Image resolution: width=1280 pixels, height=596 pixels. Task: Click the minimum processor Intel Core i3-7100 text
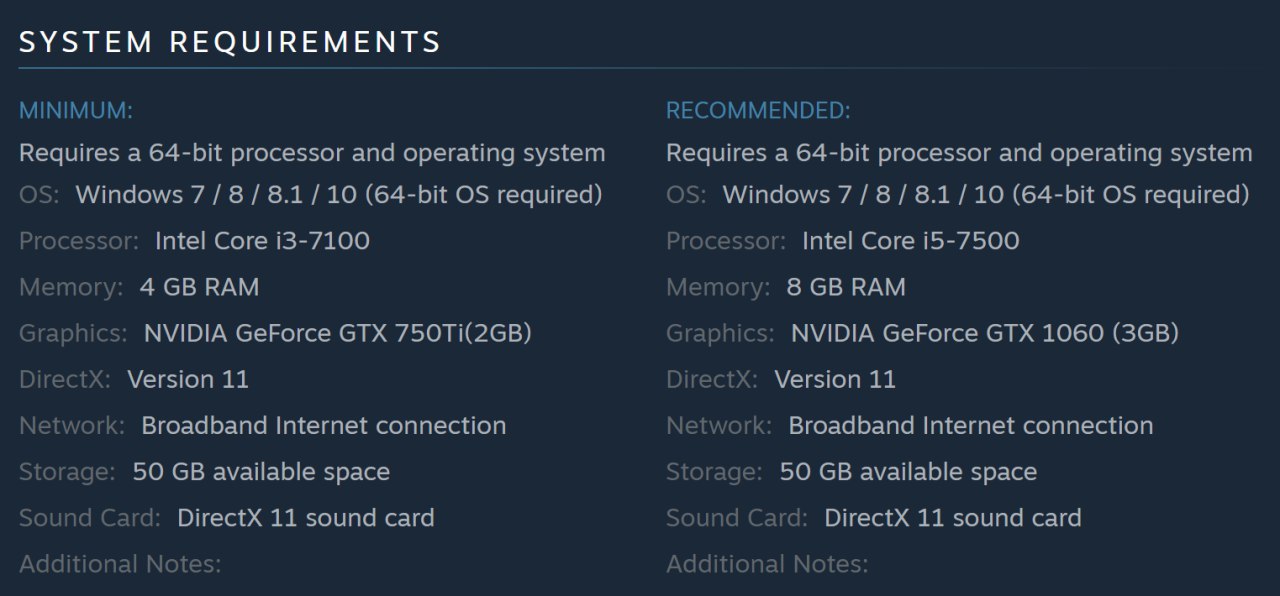262,241
